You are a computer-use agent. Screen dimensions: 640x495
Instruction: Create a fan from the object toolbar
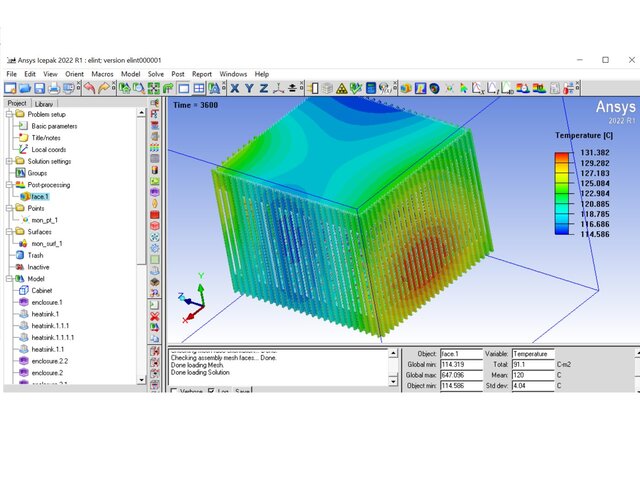155,237
